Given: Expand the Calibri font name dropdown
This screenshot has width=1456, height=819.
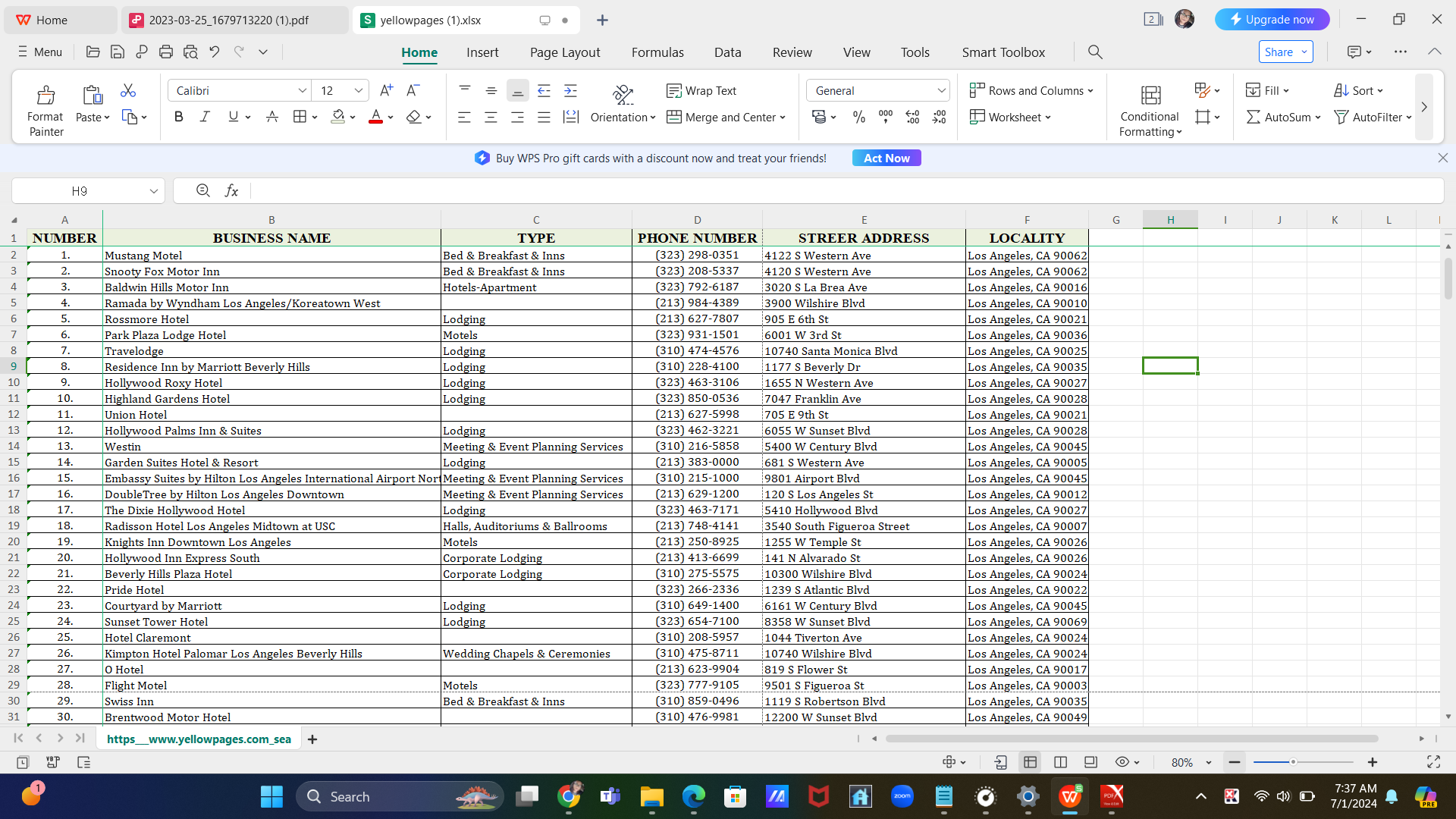Looking at the screenshot, I should 302,91.
